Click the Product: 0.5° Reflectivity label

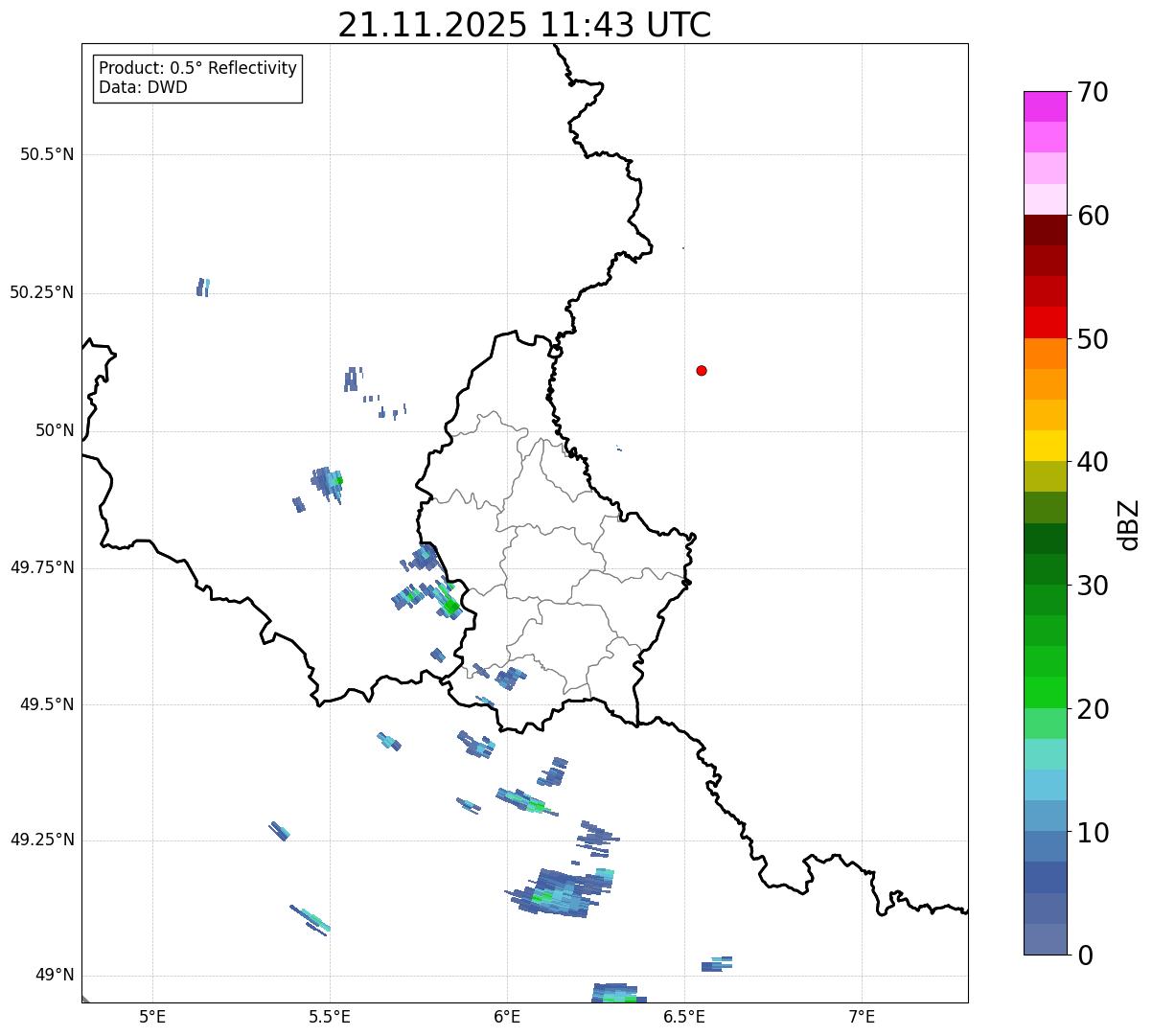tap(197, 69)
